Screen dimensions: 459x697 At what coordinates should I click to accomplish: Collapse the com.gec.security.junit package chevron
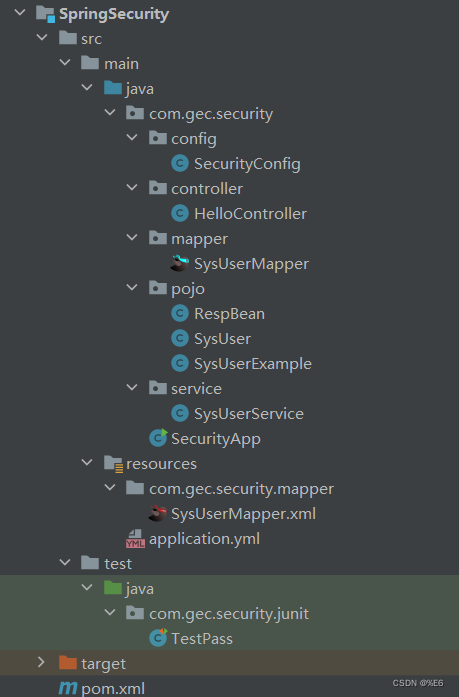[110, 613]
